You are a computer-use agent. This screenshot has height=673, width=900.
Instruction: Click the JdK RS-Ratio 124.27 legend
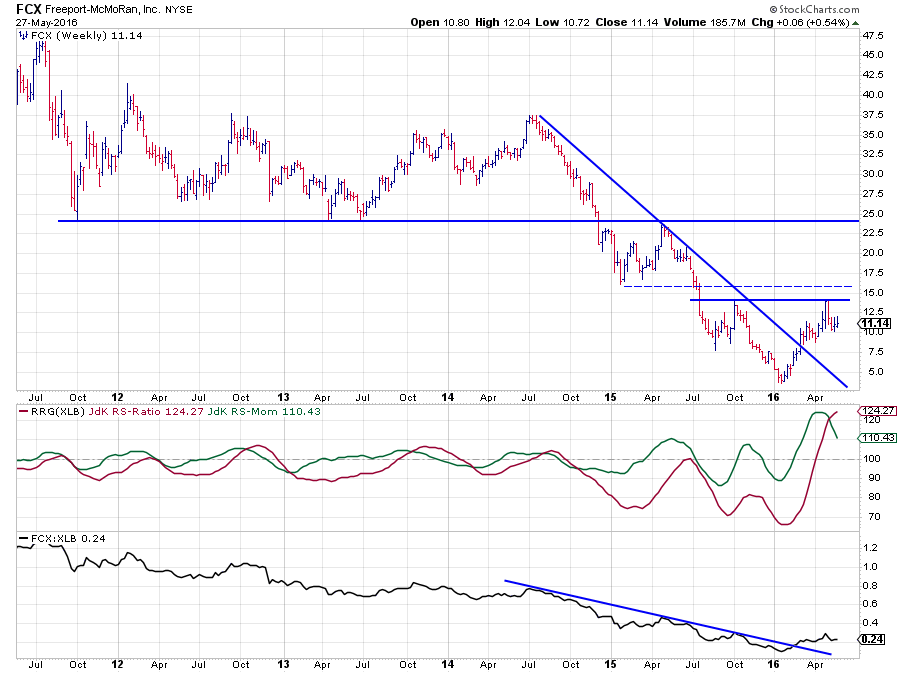tap(146, 411)
